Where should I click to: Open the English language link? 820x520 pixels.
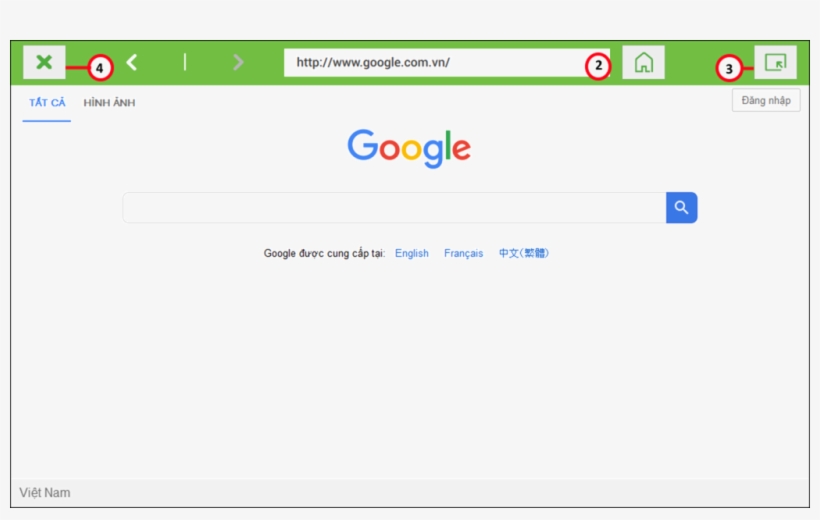(x=412, y=253)
